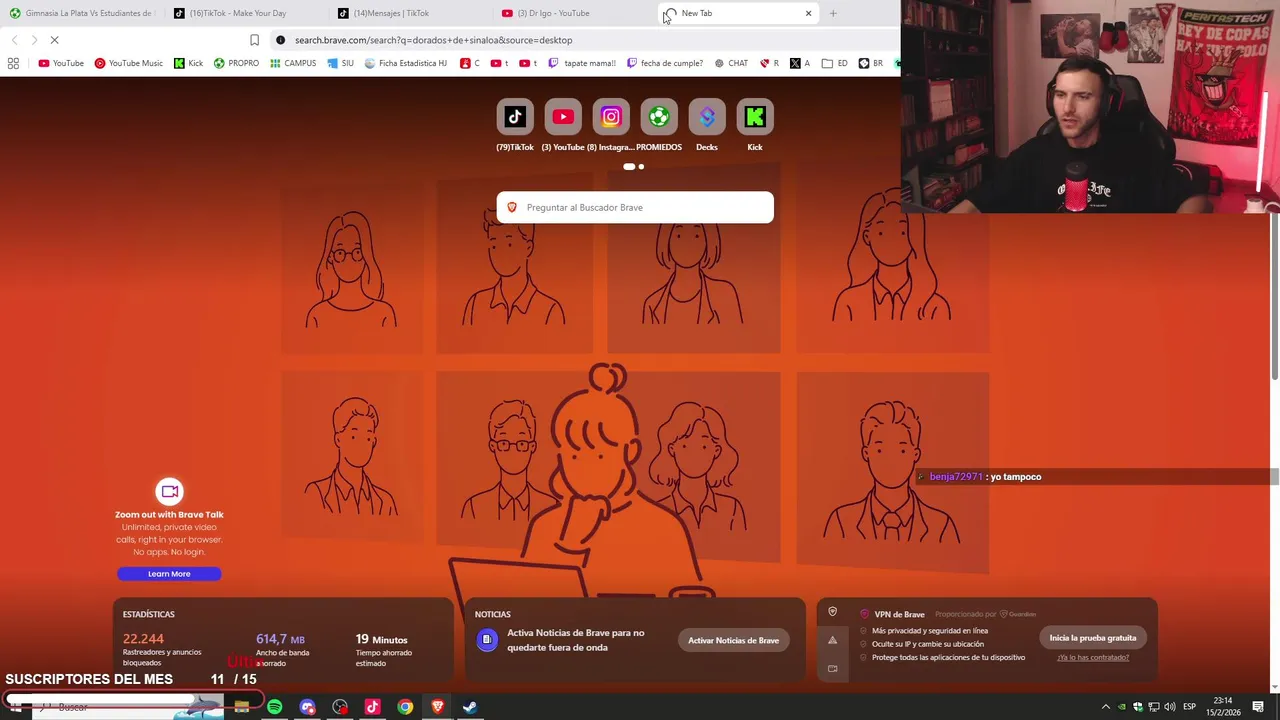
Task: Open the ED bookmarks folder
Action: coord(835,63)
